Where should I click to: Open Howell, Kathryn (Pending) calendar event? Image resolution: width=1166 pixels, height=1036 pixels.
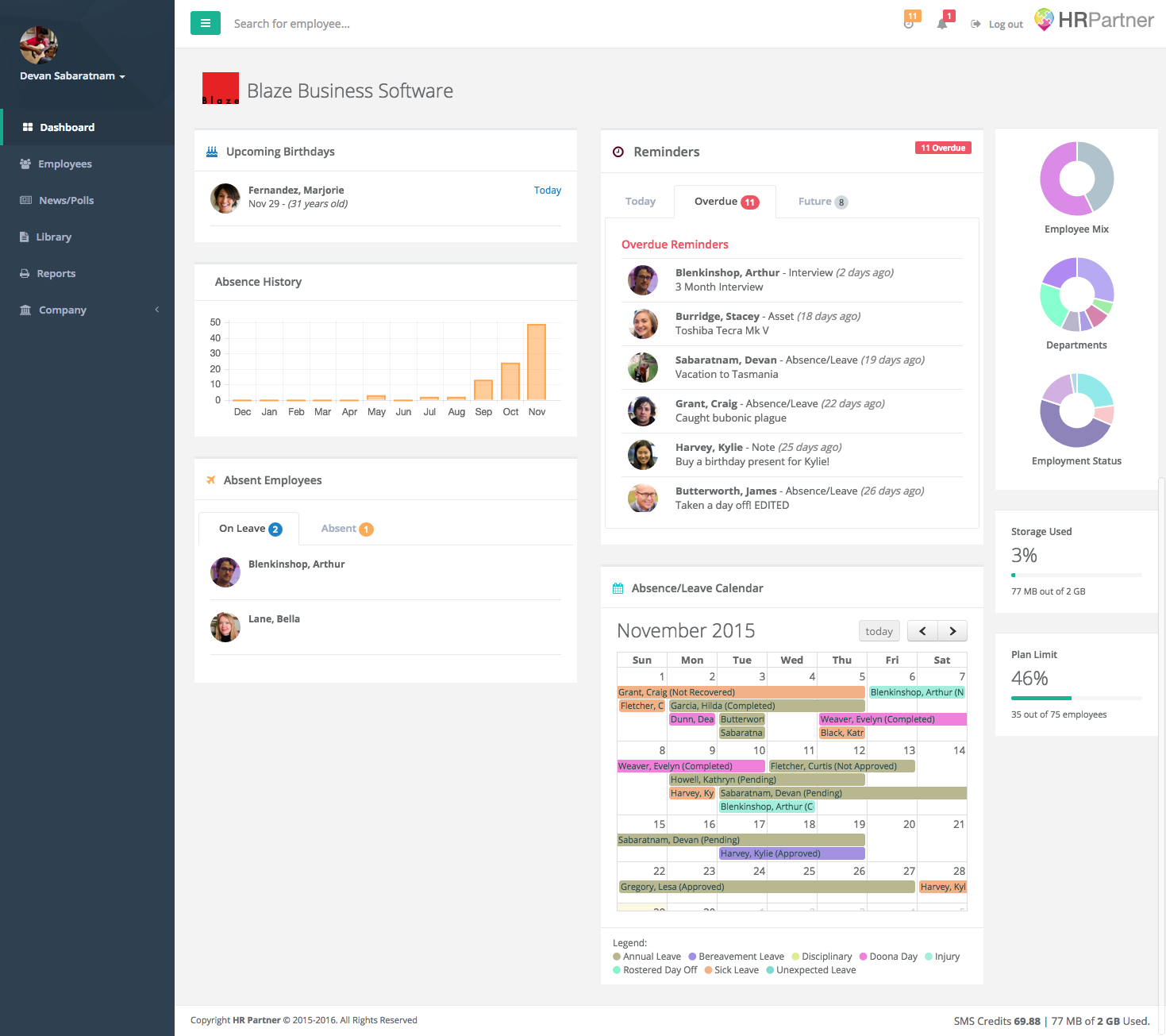(x=767, y=780)
